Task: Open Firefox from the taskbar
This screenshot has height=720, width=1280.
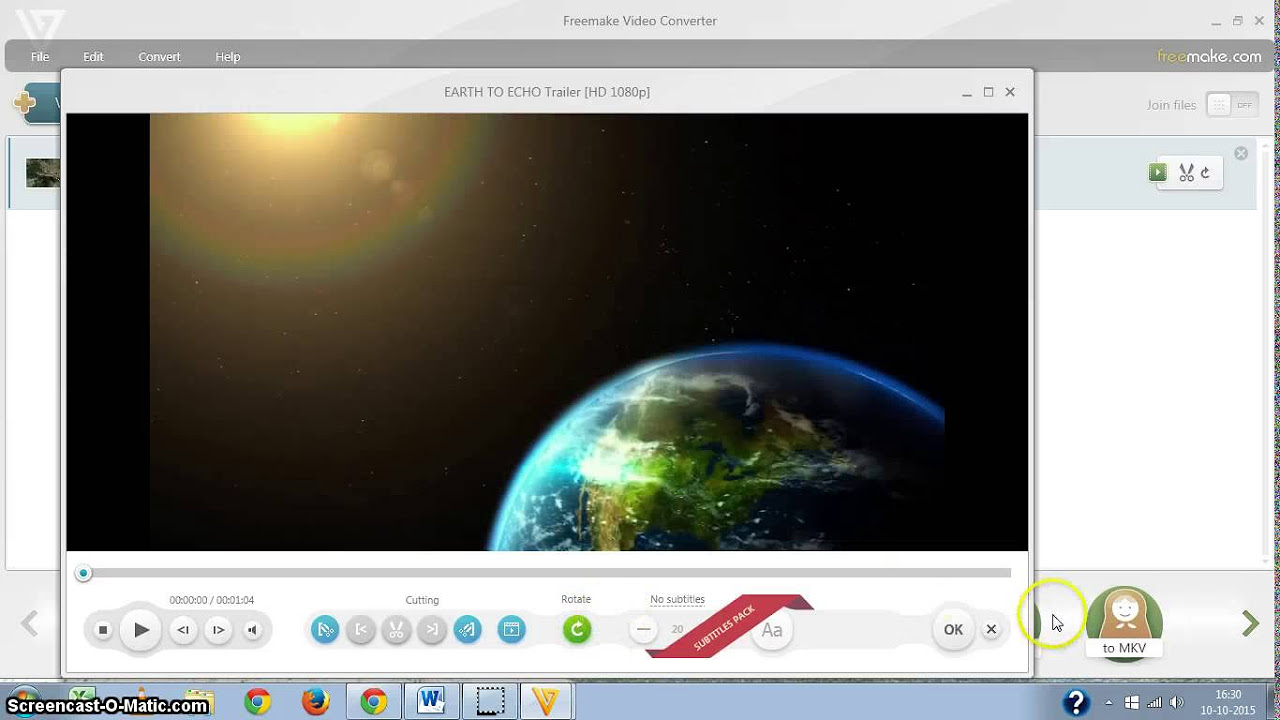Action: coord(316,701)
